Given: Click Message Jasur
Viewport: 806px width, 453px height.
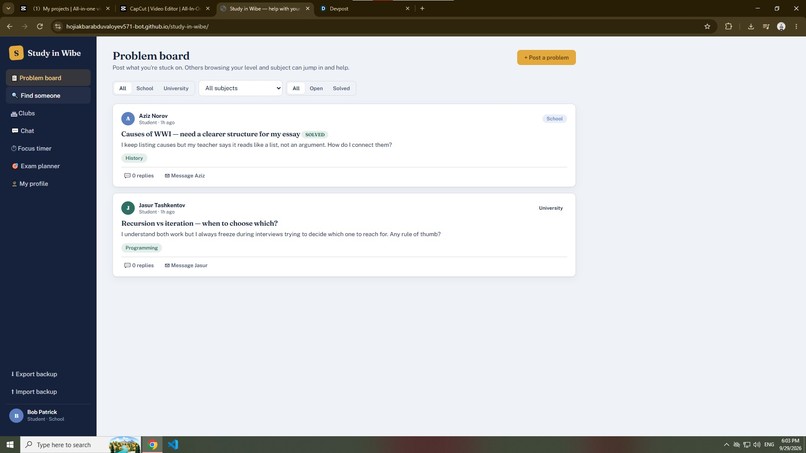Looking at the screenshot, I should tap(186, 265).
